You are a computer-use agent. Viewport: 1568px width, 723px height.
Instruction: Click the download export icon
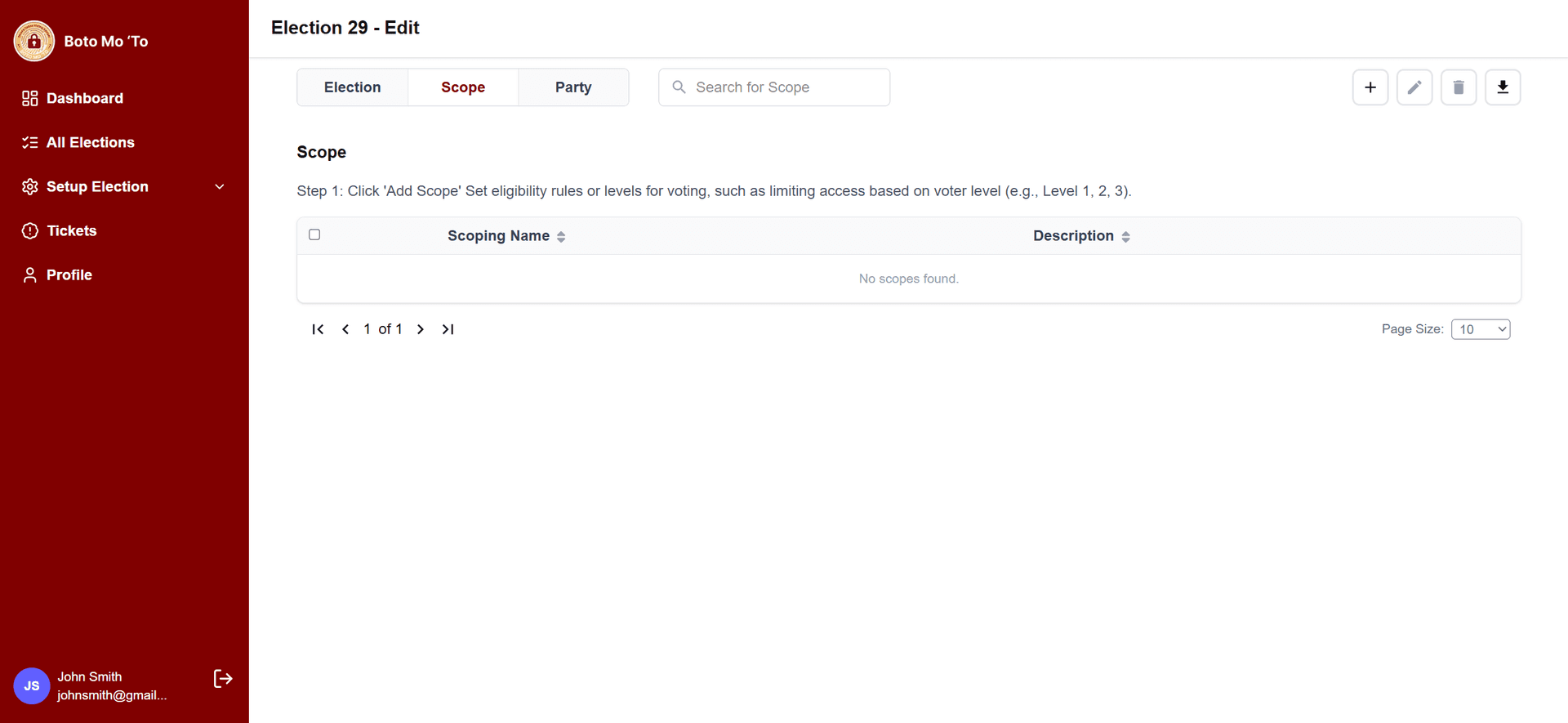tap(1502, 87)
